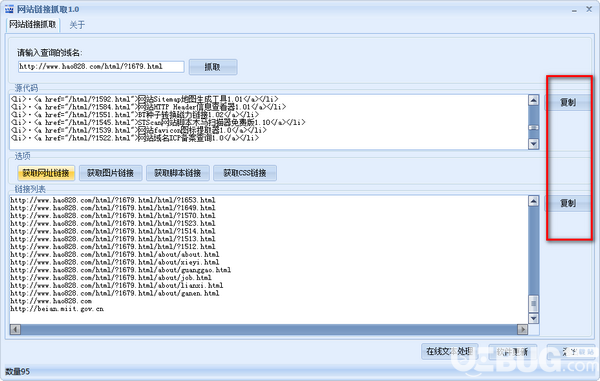
Task: Select the link ending in ?1513.html
Action: (x=113, y=239)
